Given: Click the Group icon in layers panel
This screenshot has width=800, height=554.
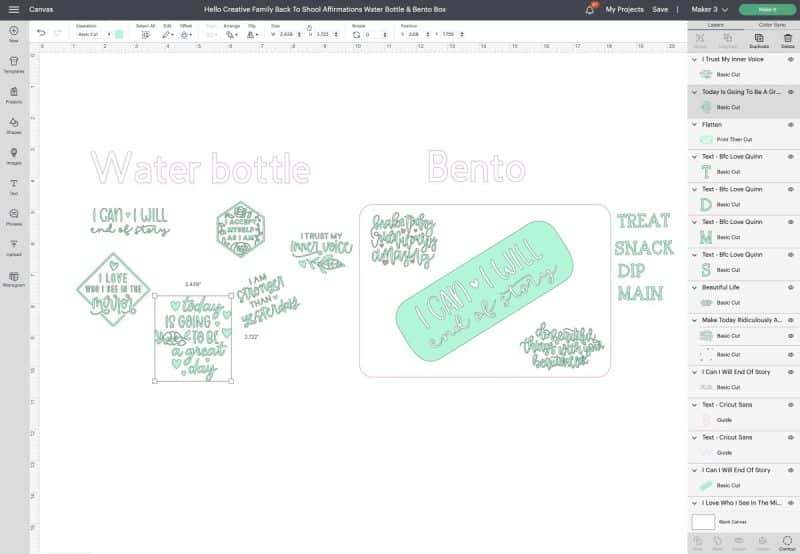Looking at the screenshot, I should (700, 40).
